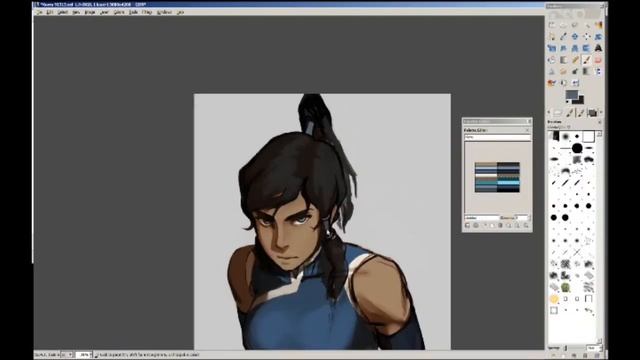Screen dimensions: 640x360
Task: Pick the white palette color entry
Action: coord(486,175)
